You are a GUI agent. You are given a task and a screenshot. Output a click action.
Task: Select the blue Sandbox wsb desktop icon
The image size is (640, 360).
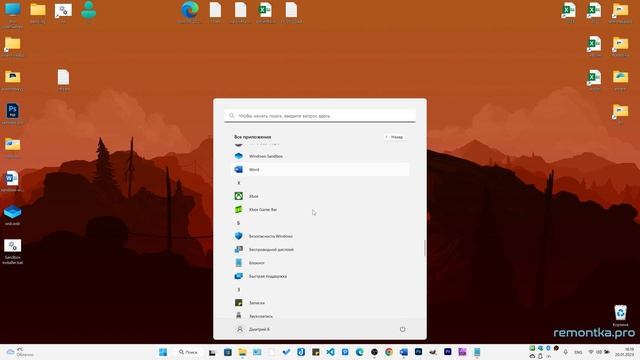pyautogui.click(x=13, y=215)
